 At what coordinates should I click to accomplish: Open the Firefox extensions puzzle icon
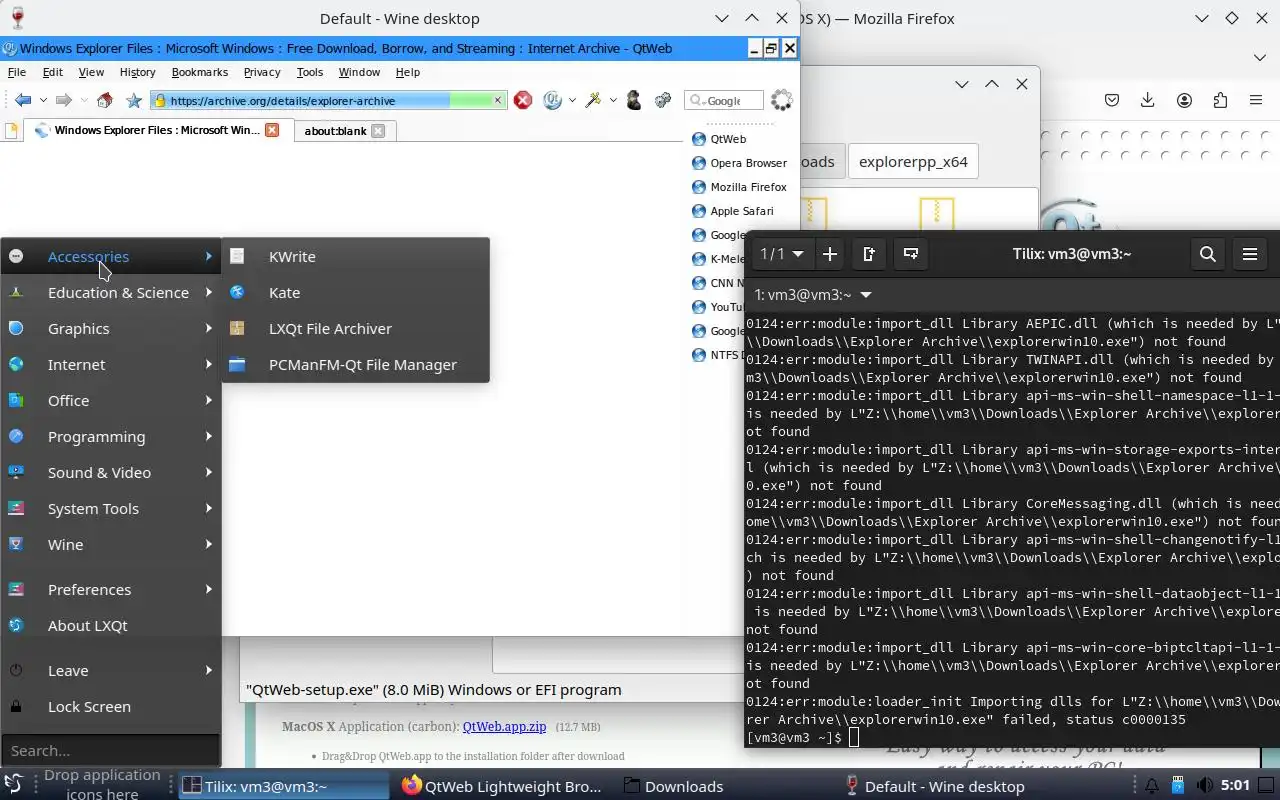point(1220,100)
